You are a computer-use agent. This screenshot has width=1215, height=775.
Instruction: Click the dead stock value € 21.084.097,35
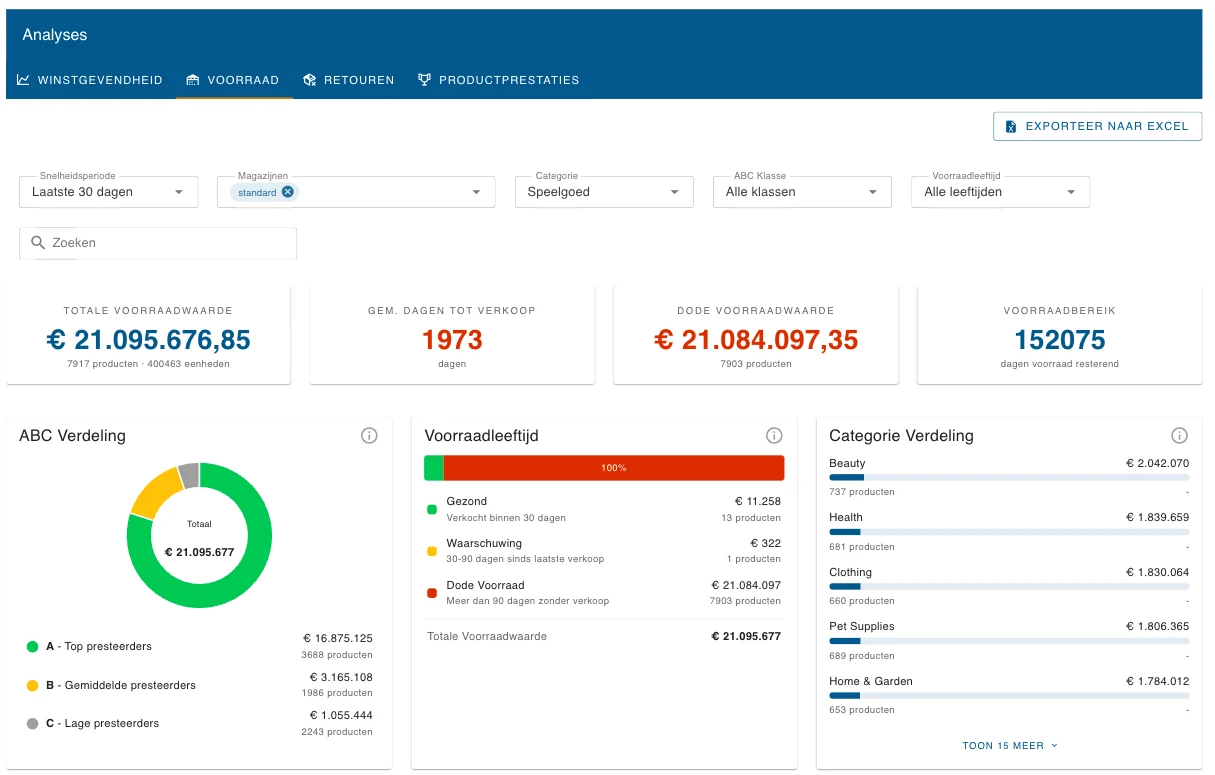756,340
